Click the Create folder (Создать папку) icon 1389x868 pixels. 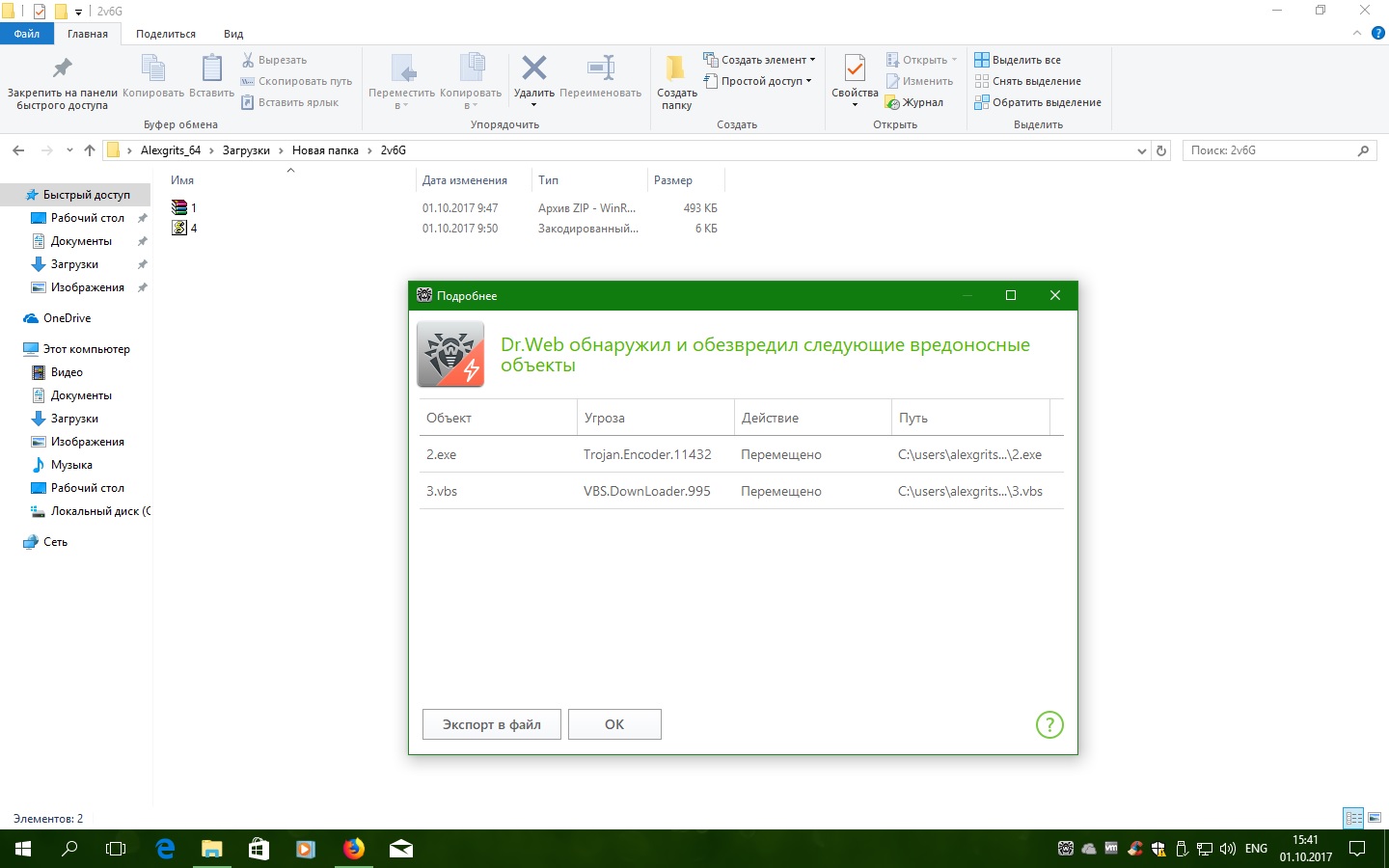[x=676, y=69]
